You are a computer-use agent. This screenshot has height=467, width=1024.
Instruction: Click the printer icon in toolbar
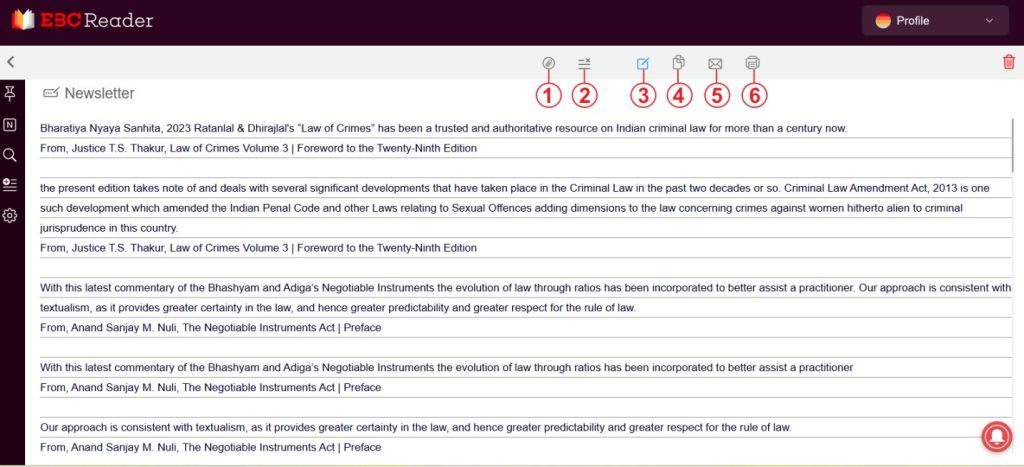tap(752, 63)
